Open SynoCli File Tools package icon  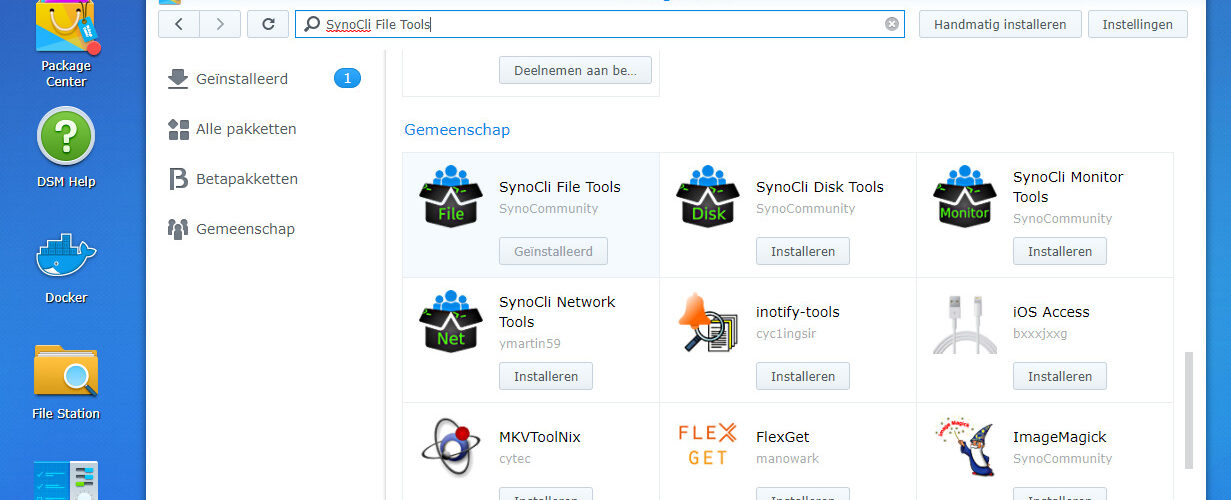[451, 196]
